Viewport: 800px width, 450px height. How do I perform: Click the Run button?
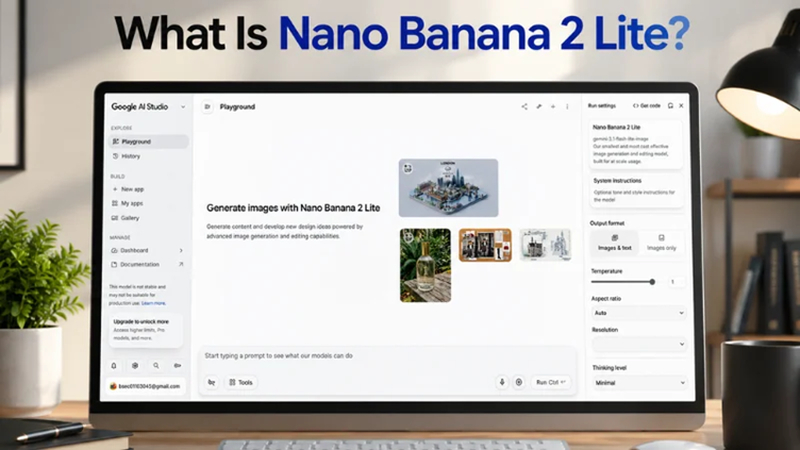coord(551,382)
